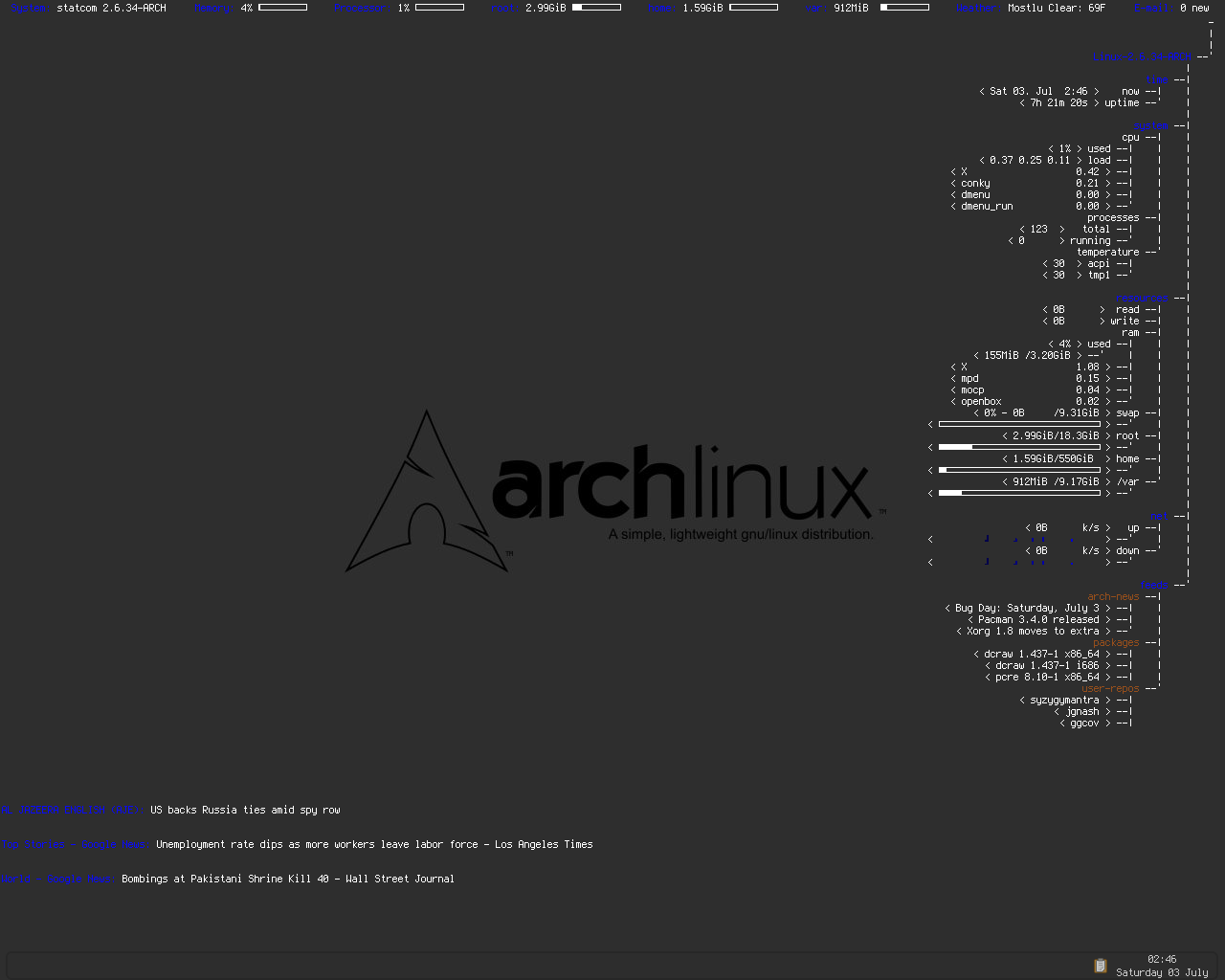Click the 'conky' process row
The height and width of the screenshot is (980, 1225).
(1030, 184)
